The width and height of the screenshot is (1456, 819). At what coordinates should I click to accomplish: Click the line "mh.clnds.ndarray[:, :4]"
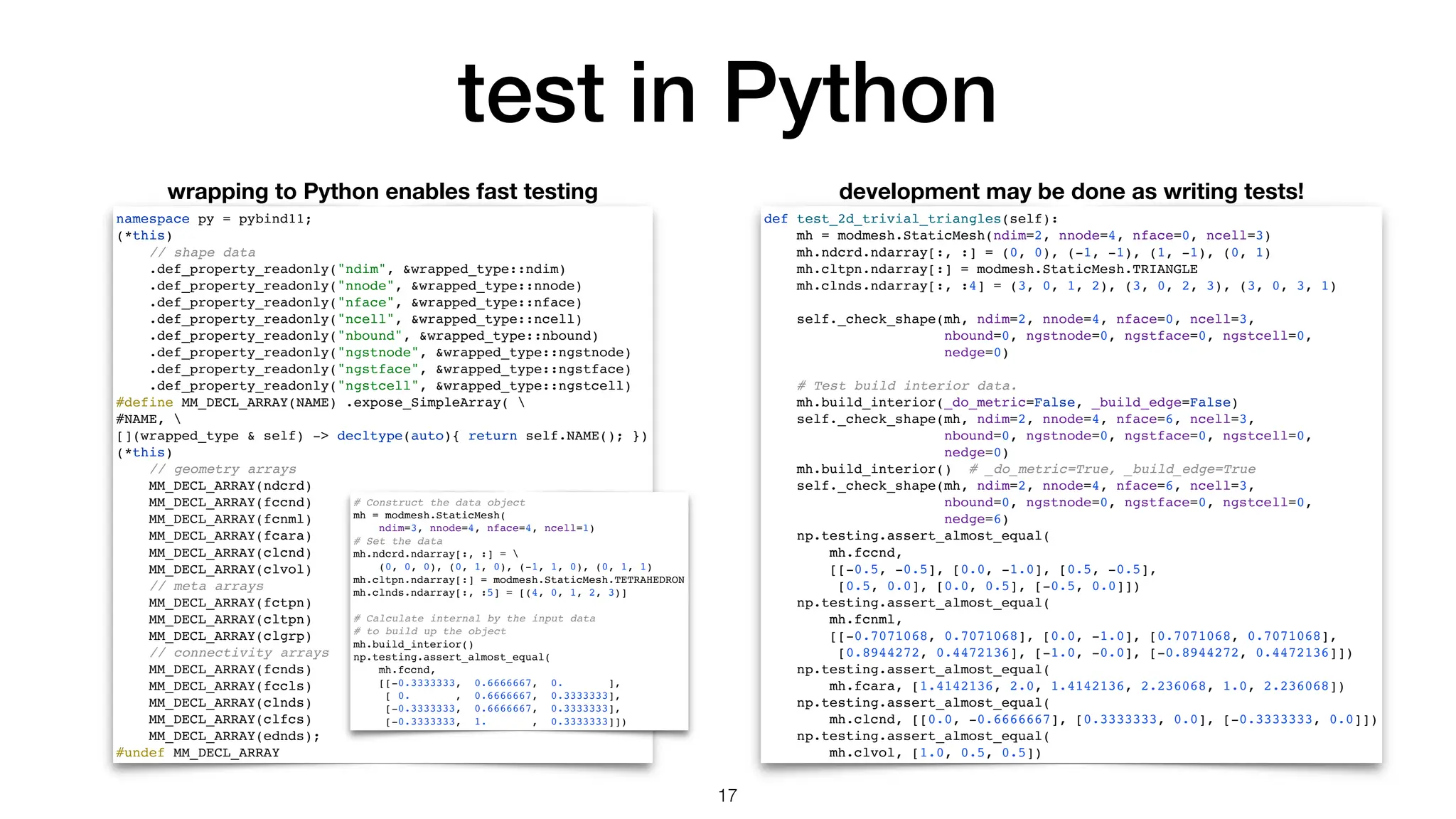(1066, 286)
